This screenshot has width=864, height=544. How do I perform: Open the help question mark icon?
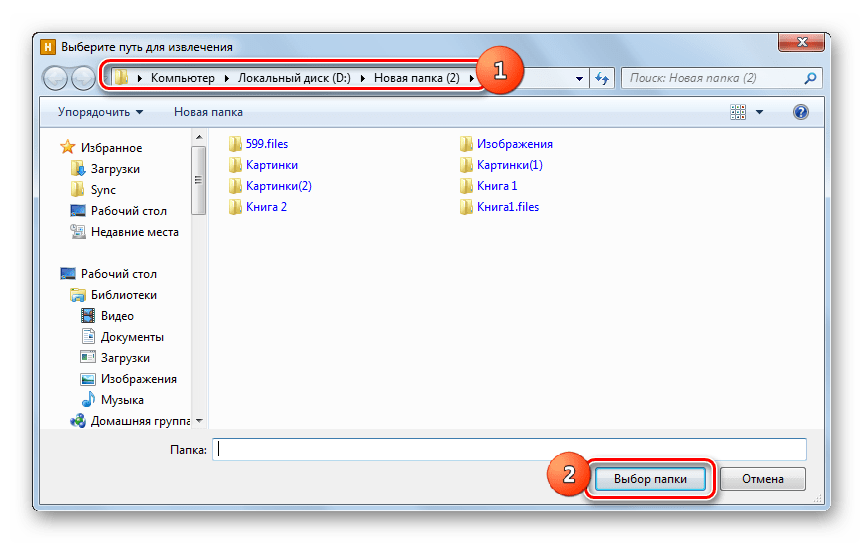801,112
